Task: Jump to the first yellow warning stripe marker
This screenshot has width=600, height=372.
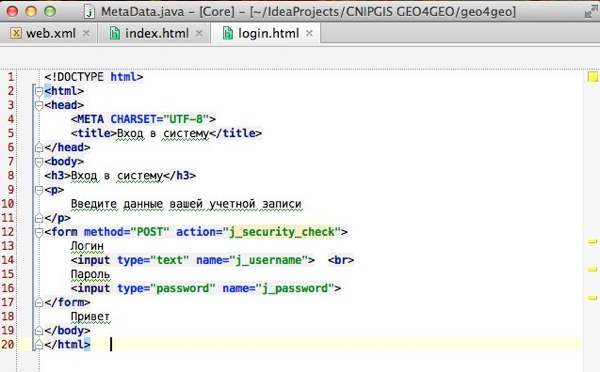Action: click(x=592, y=241)
